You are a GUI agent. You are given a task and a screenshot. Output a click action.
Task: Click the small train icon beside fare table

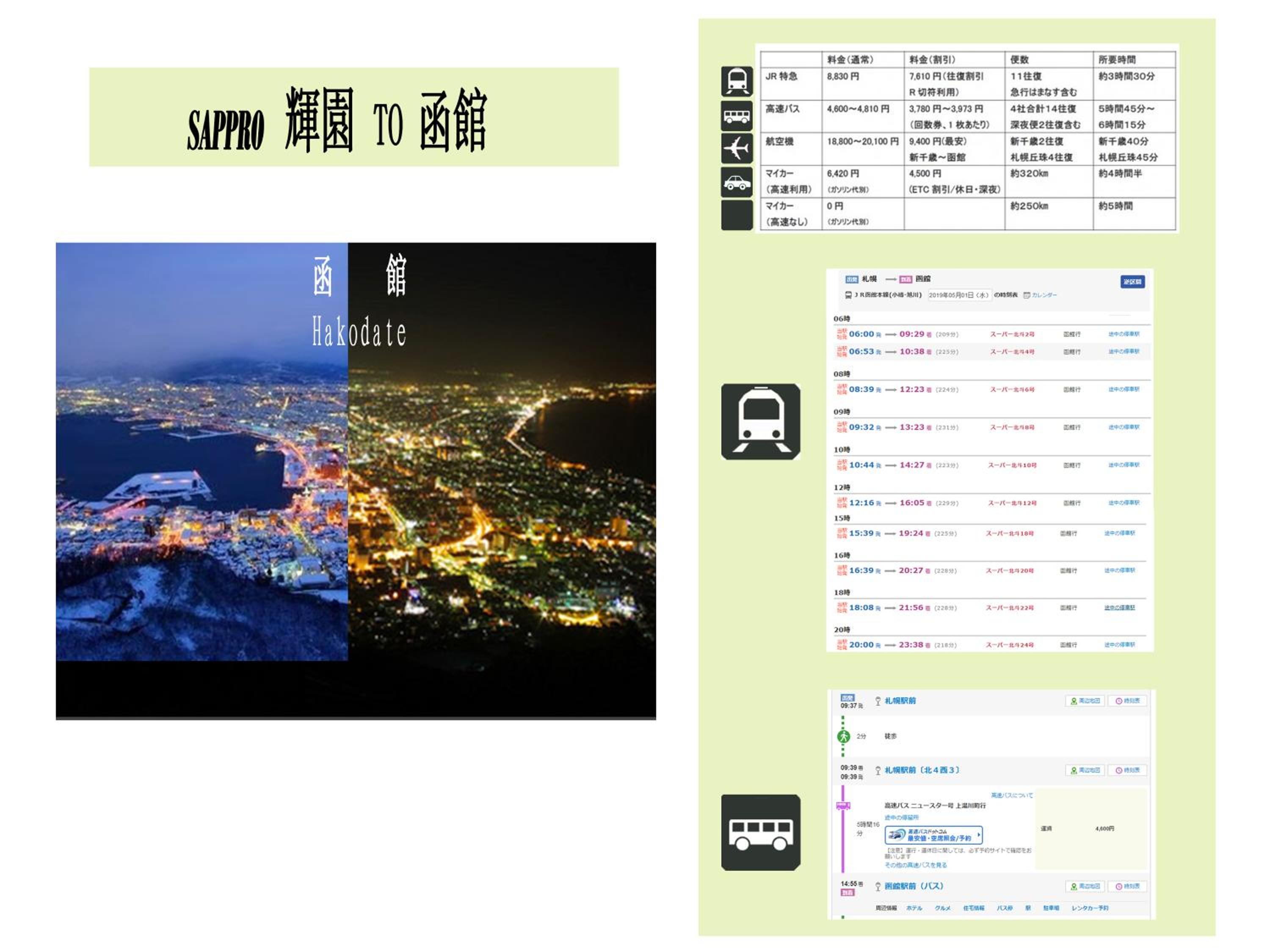tap(737, 81)
